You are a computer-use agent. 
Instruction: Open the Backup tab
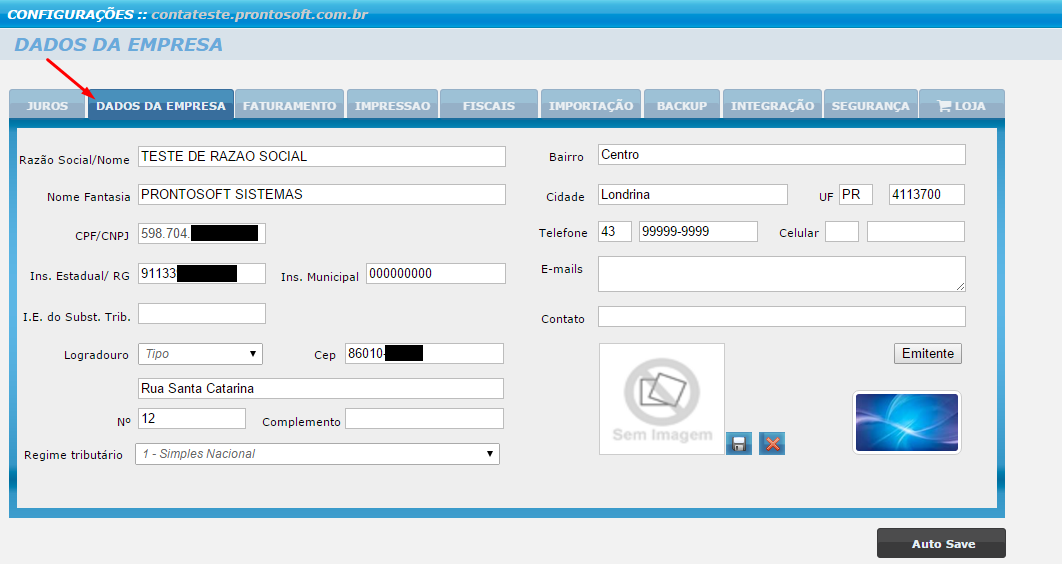(681, 106)
